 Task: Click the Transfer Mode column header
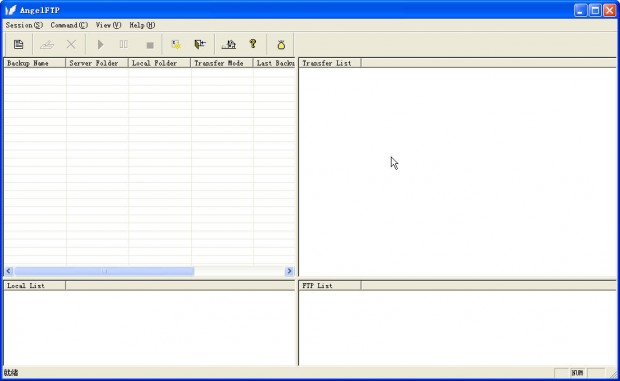pos(222,63)
